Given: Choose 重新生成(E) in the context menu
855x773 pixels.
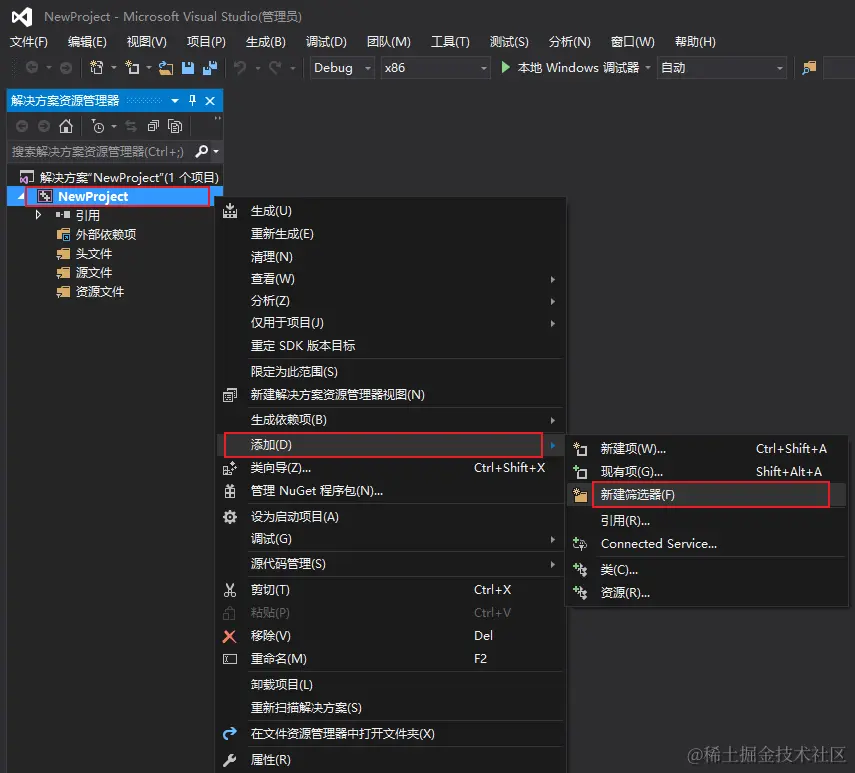Looking at the screenshot, I should tap(391, 233).
